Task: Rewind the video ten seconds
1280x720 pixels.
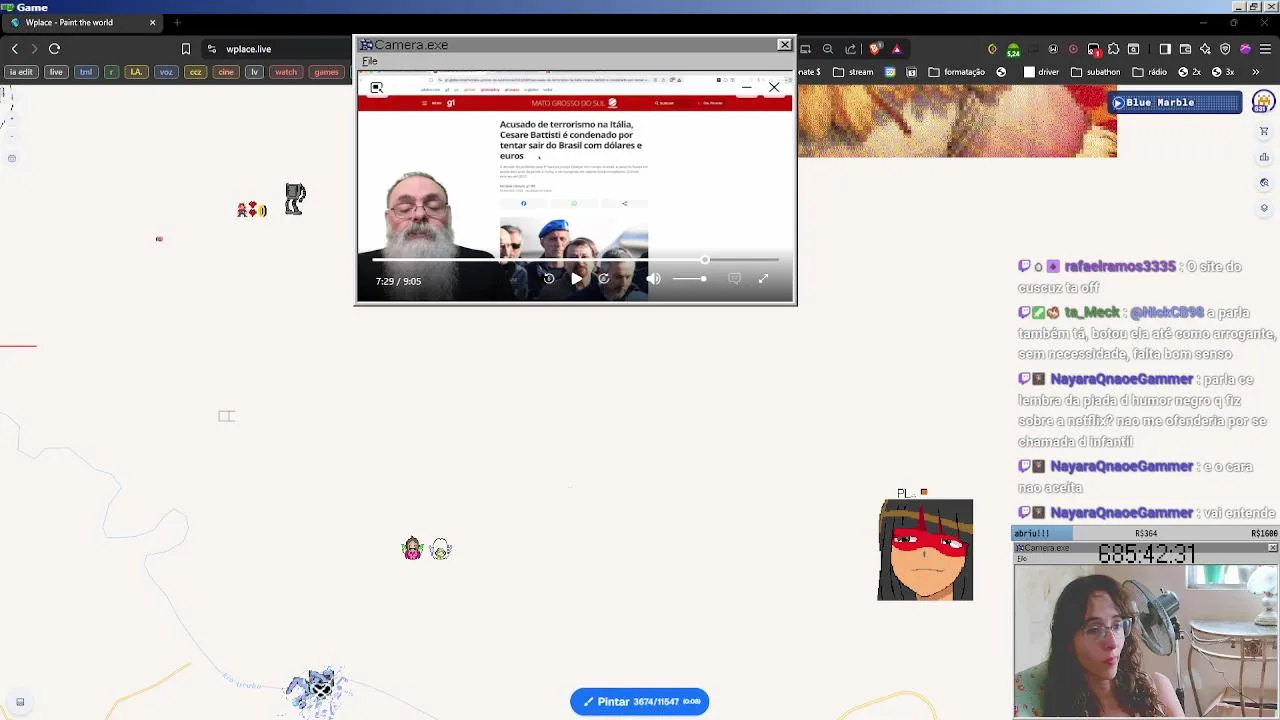Action: click(x=549, y=279)
